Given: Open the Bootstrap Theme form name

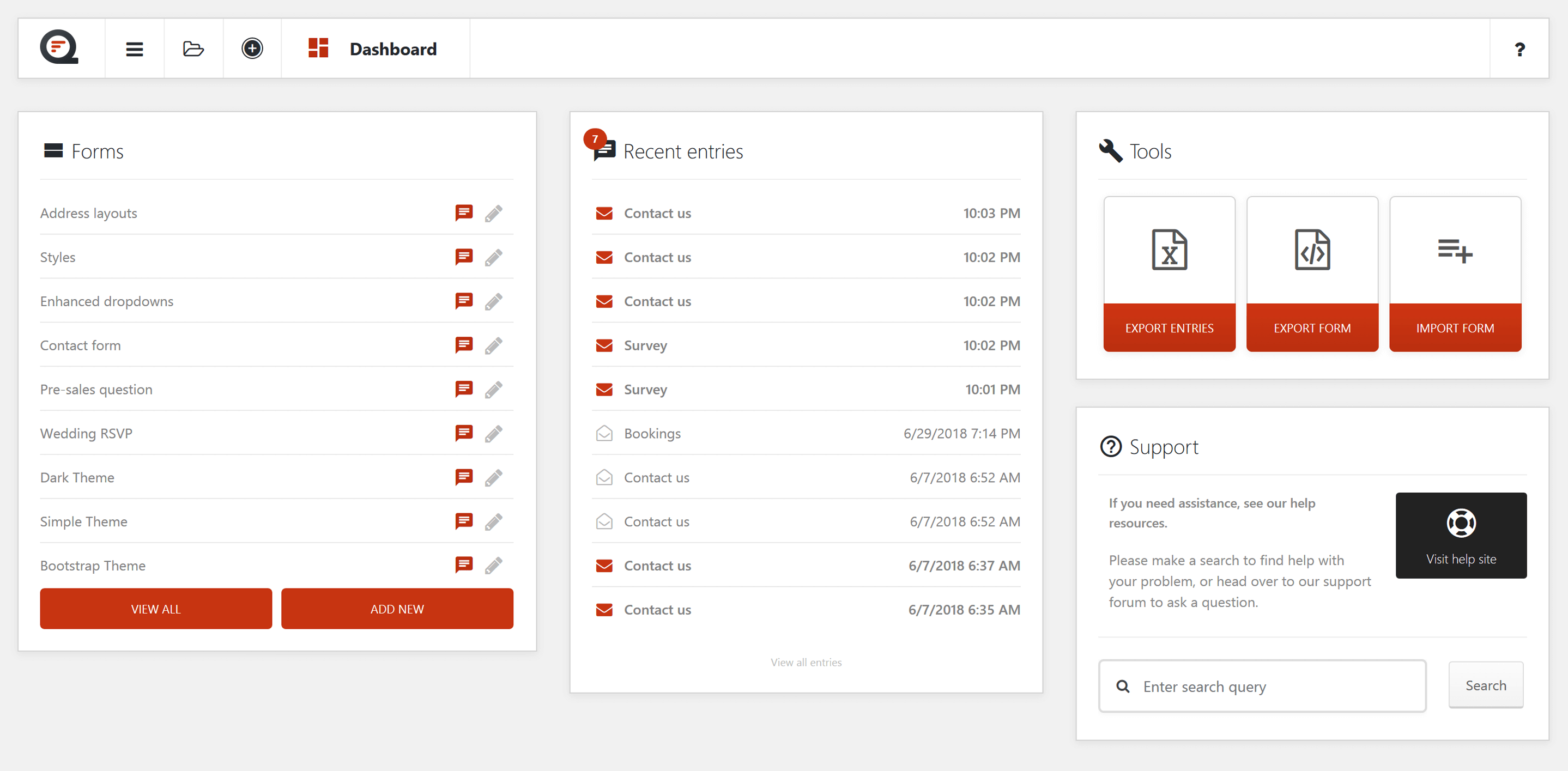Looking at the screenshot, I should (x=93, y=566).
